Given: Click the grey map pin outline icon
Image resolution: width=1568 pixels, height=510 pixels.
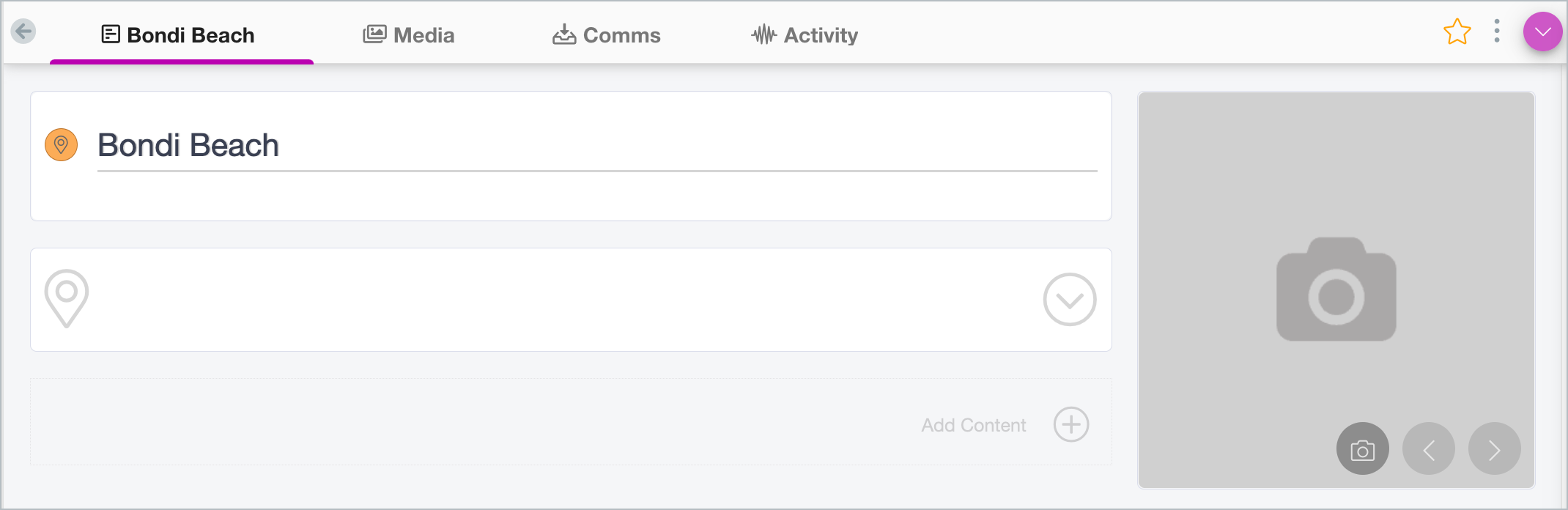Looking at the screenshot, I should (67, 299).
